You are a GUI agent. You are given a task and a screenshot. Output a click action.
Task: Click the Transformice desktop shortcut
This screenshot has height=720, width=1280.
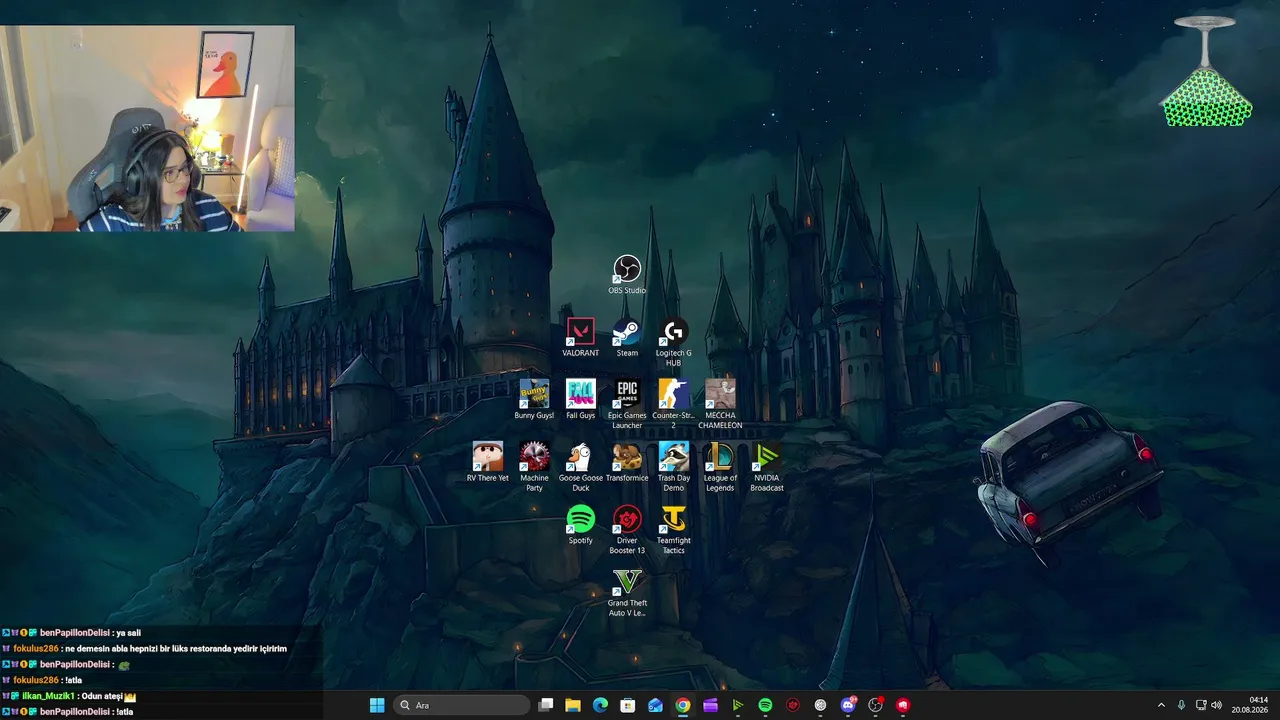(627, 462)
